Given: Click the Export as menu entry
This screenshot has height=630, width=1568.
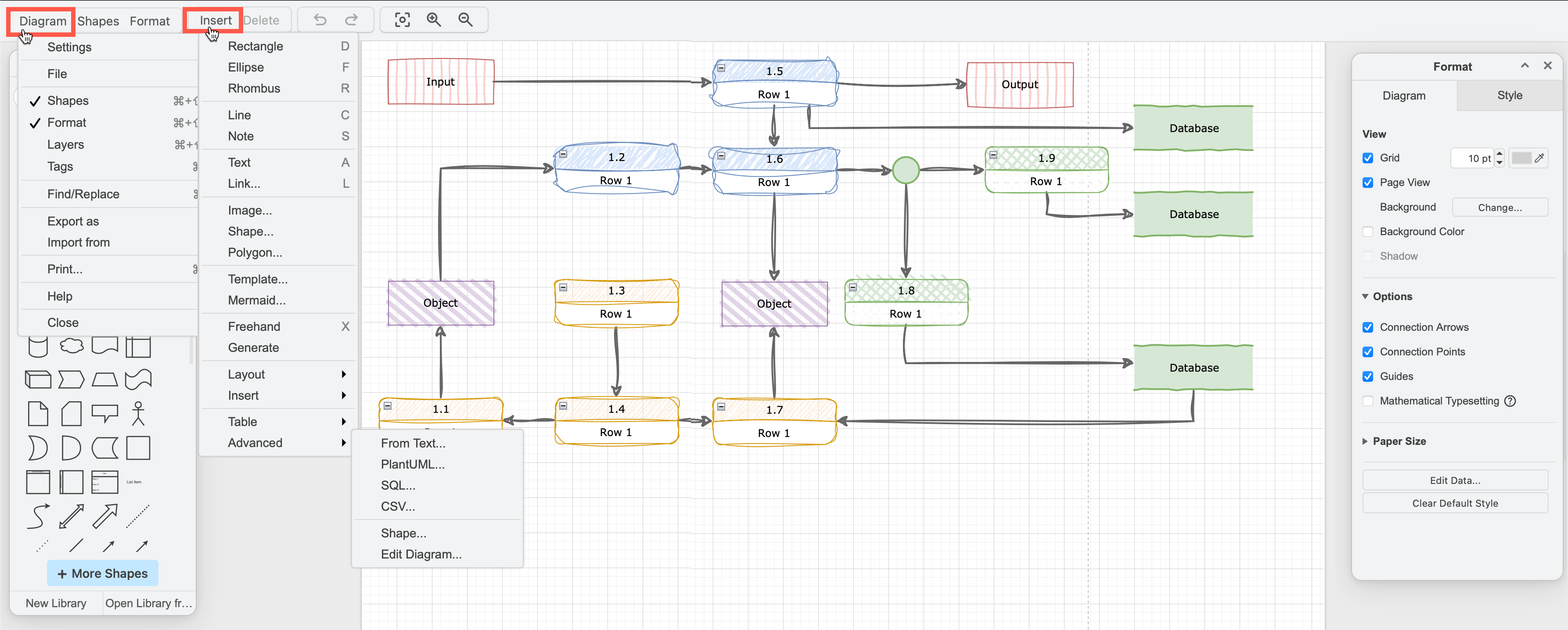Looking at the screenshot, I should (110, 222).
